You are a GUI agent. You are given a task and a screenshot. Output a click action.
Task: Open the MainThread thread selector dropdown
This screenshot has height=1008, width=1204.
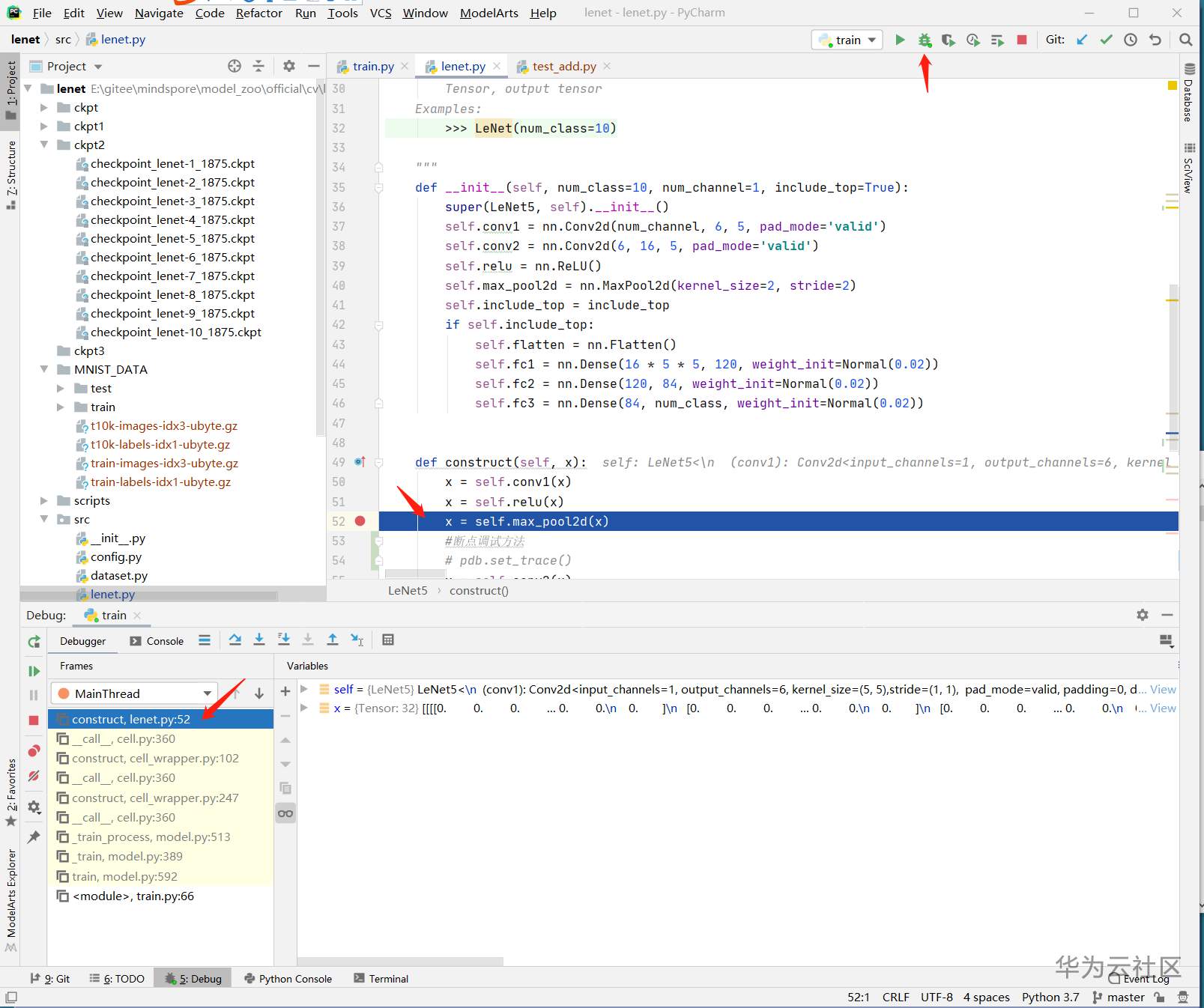click(135, 693)
